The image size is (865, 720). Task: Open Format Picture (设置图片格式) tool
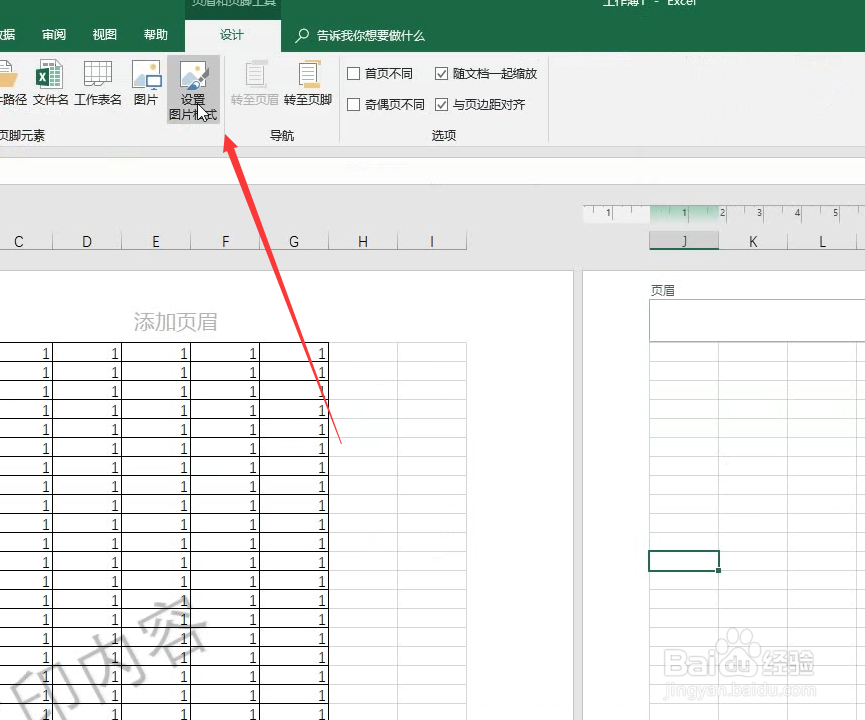(193, 89)
